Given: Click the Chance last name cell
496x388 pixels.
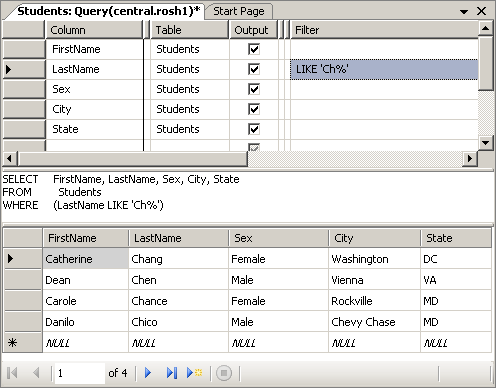Looking at the screenshot, I should (x=178, y=301).
